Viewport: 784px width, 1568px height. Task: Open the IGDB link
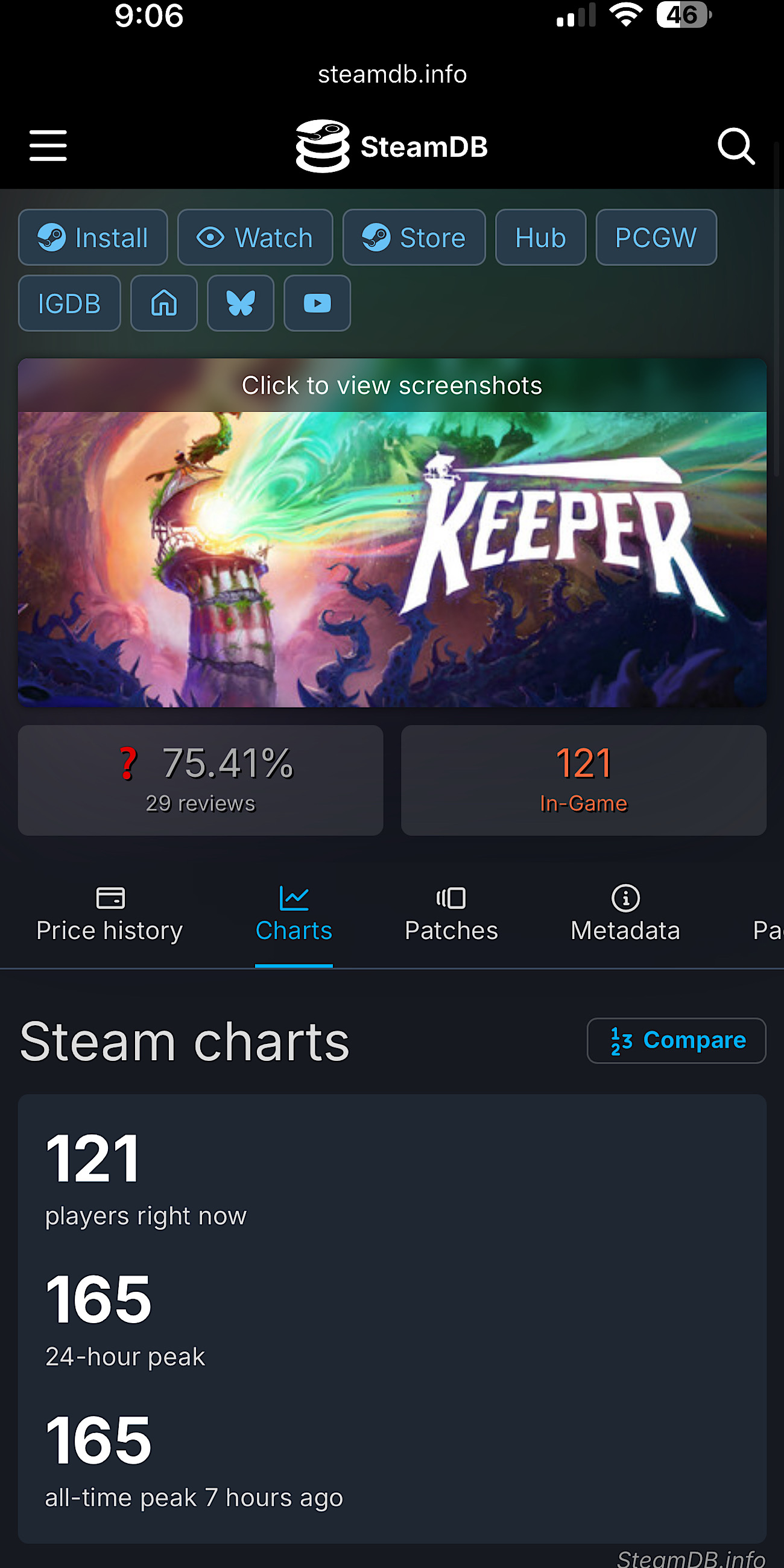pyautogui.click(x=69, y=303)
